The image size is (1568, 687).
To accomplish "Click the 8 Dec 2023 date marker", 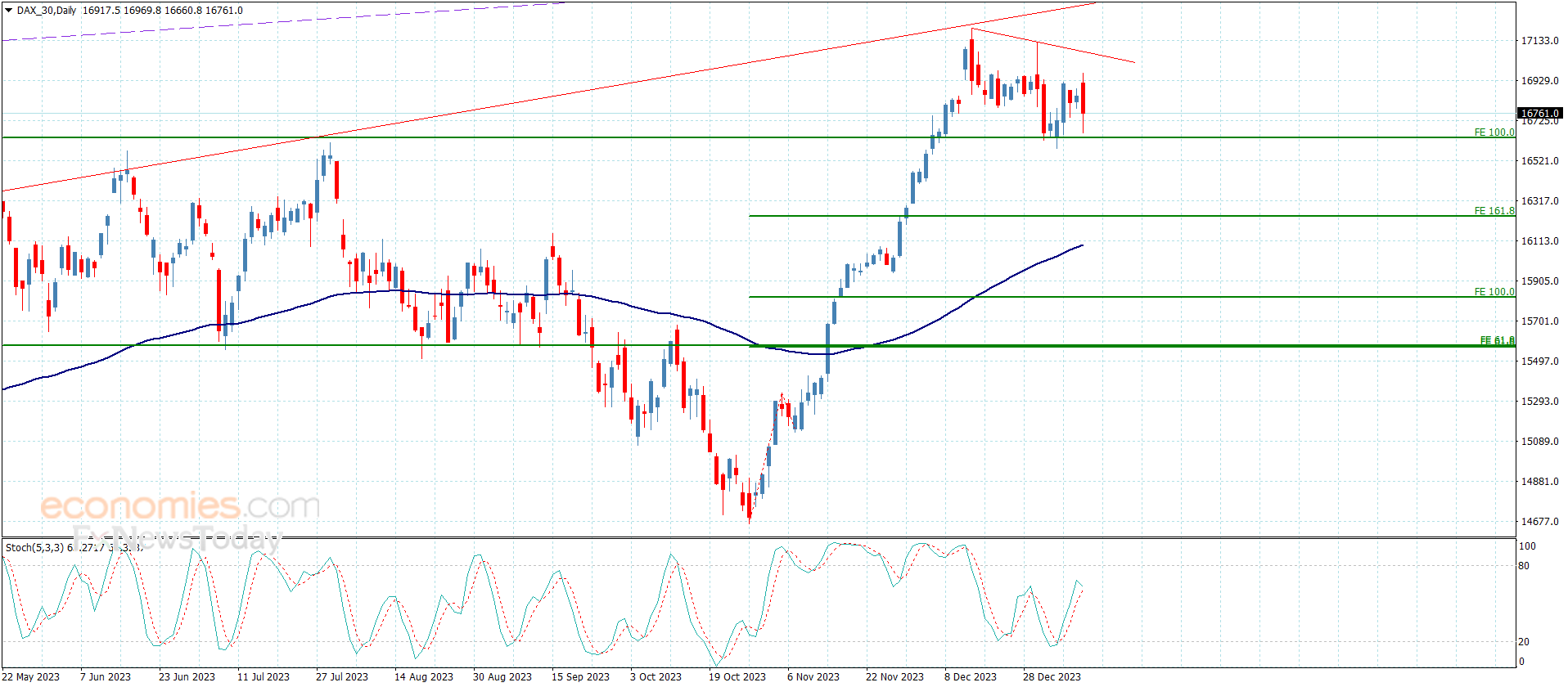I will pyautogui.click(x=971, y=676).
